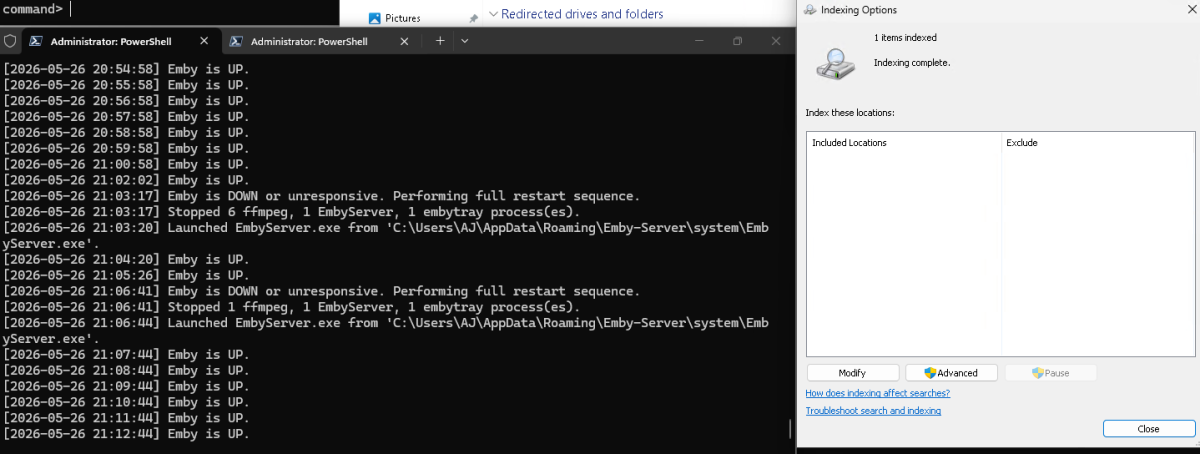
Task: Click 'Indexing complete.' status text
Action: [x=912, y=63]
